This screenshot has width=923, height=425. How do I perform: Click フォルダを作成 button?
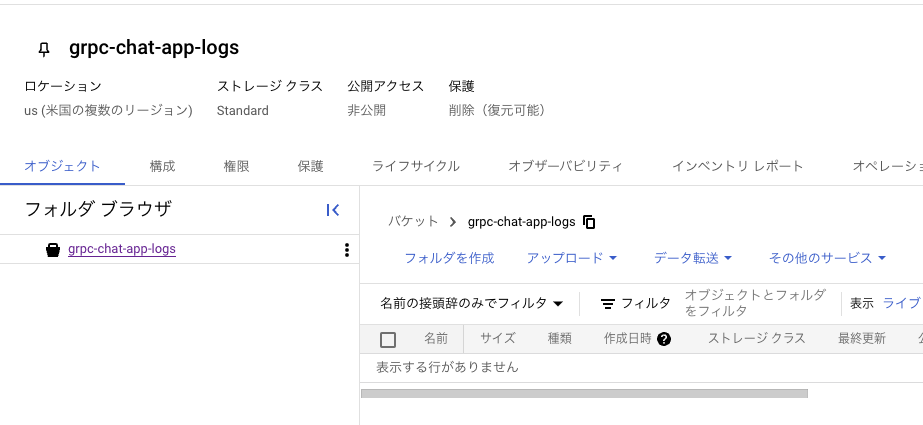(x=449, y=258)
